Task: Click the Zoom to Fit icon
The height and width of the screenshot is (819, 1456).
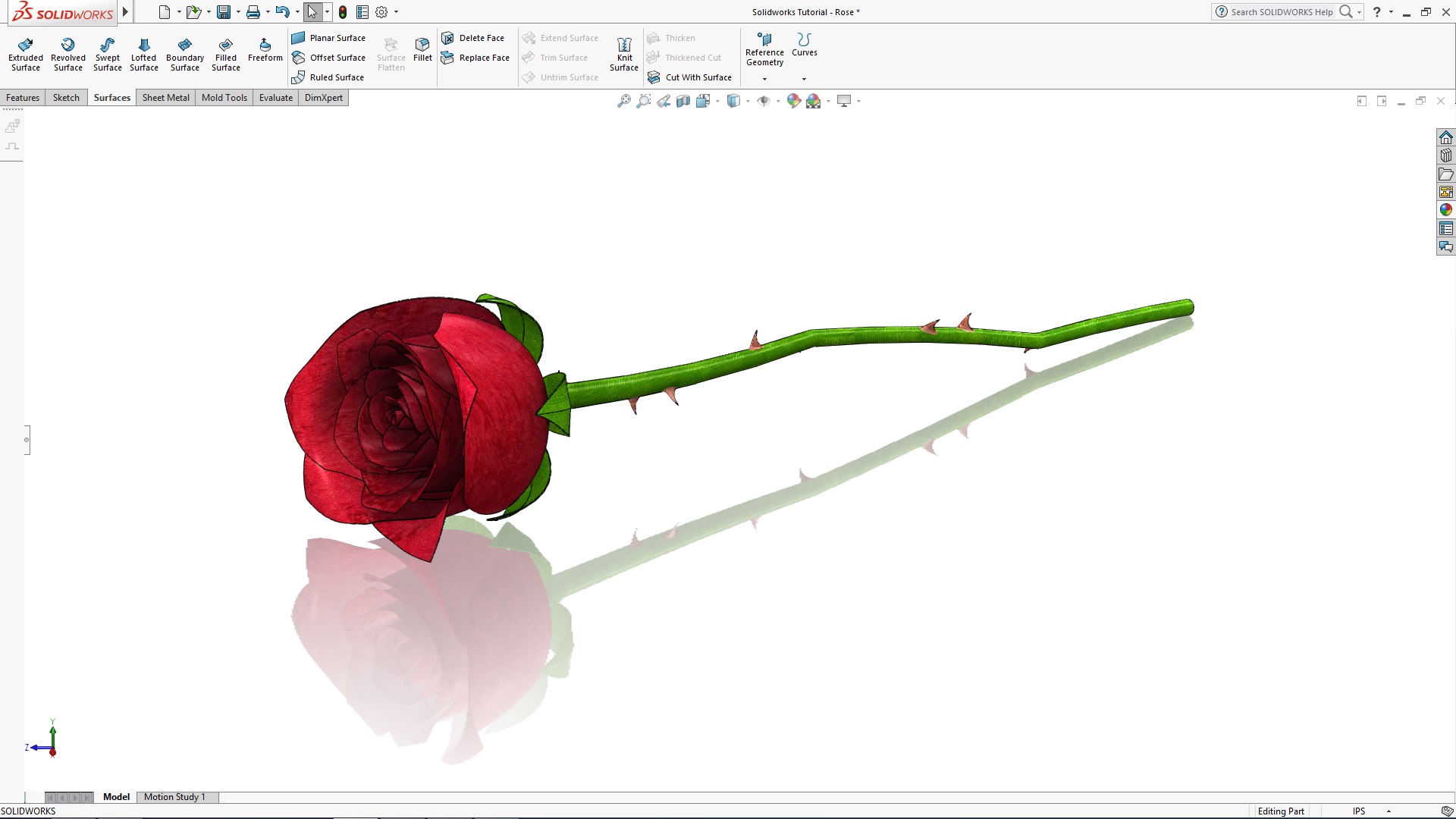Action: coord(623,101)
